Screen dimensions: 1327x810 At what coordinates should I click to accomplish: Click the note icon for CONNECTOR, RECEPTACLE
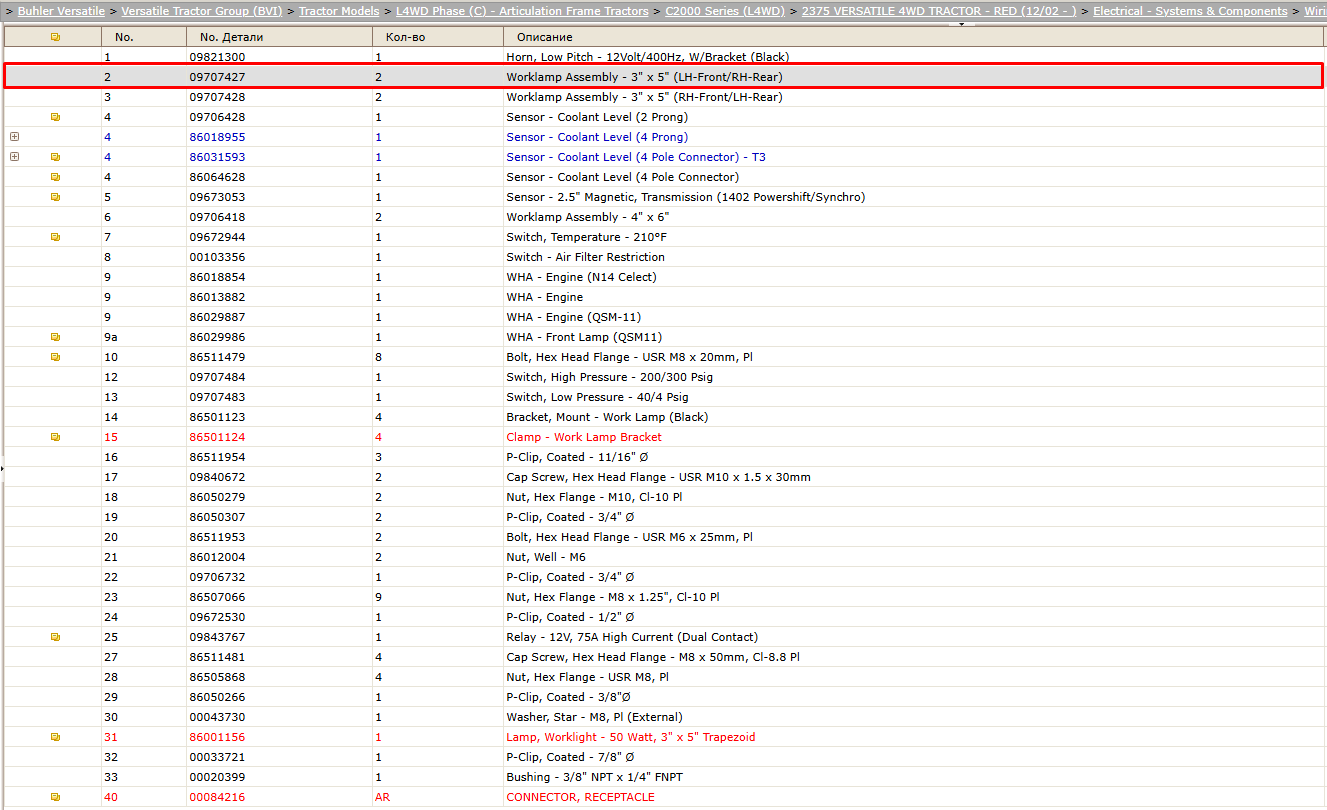[x=55, y=797]
